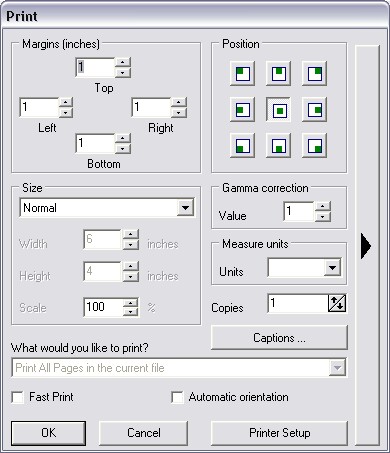Open the Measure units dropdown
Screen dimensions: 390x453
[x=332, y=268]
